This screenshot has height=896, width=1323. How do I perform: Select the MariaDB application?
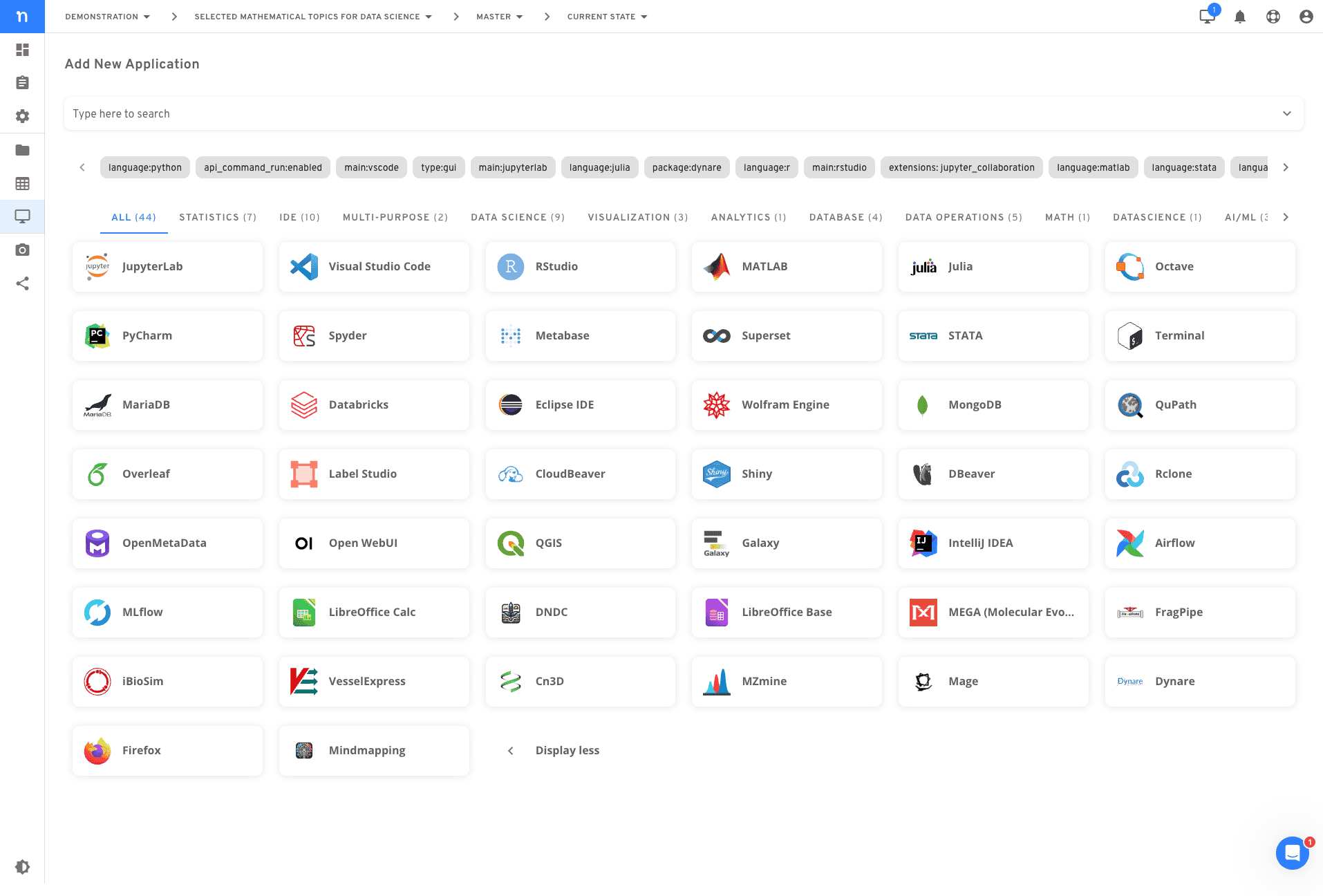(168, 404)
